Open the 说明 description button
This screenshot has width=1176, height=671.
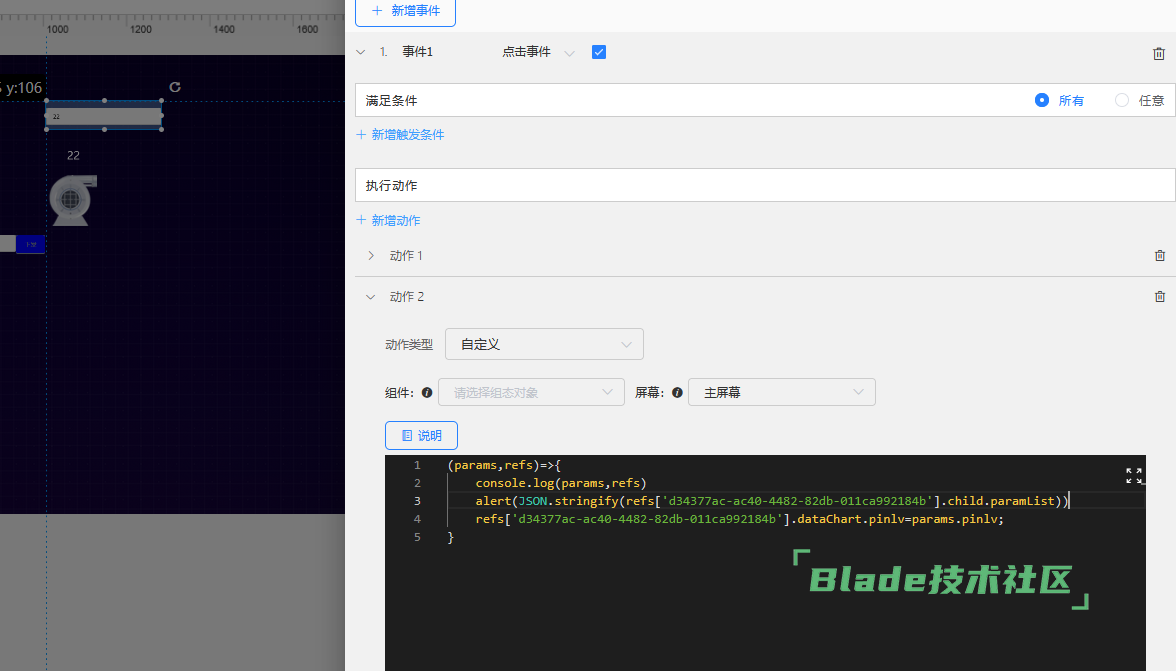421,436
